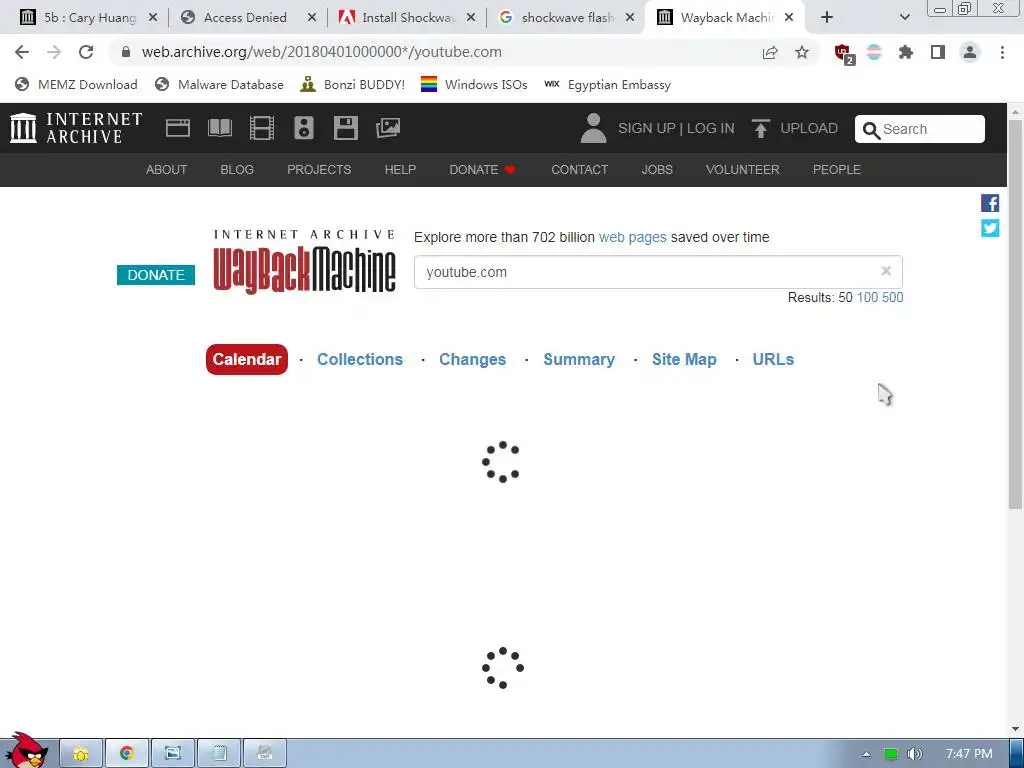Image resolution: width=1024 pixels, height=768 pixels.
Task: Go back in browser history
Action: pos(22,52)
